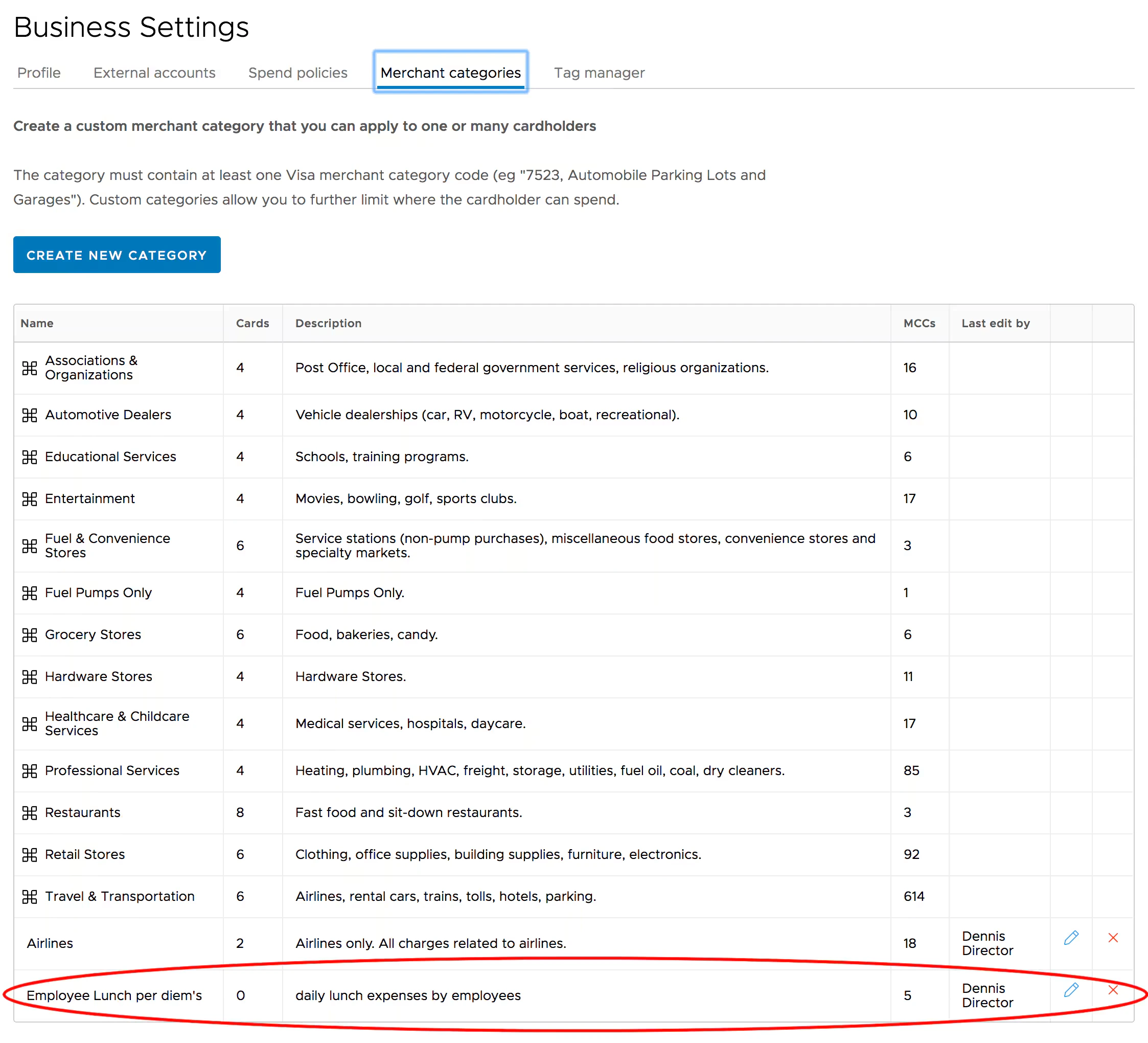Click the Travel & Transportation category icon
Image resolution: width=1148 pixels, height=1043 pixels.
click(30, 897)
